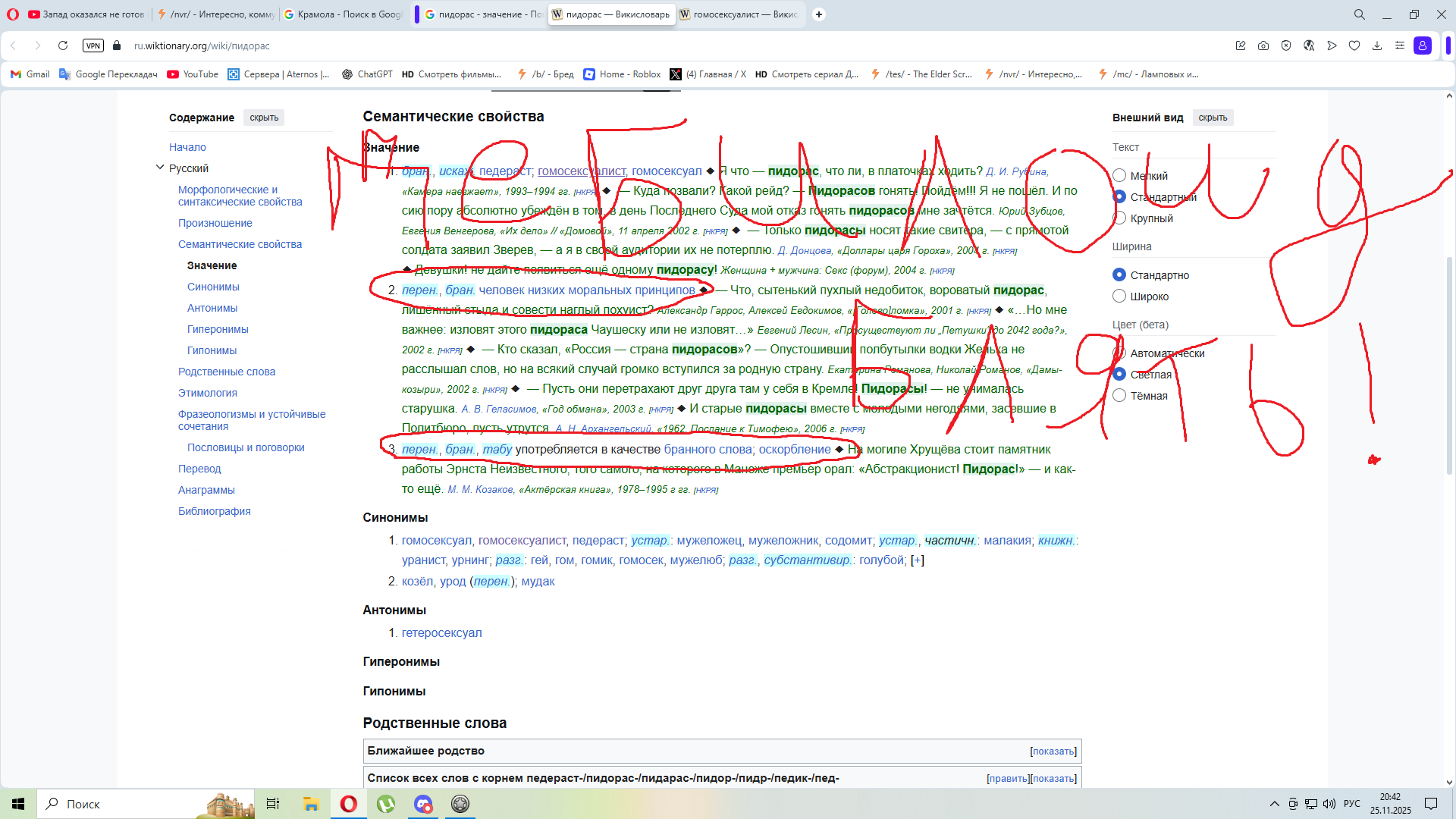This screenshot has height=819, width=1456.
Task: Open the snapshot camera icon in toolbar
Action: click(x=1263, y=45)
